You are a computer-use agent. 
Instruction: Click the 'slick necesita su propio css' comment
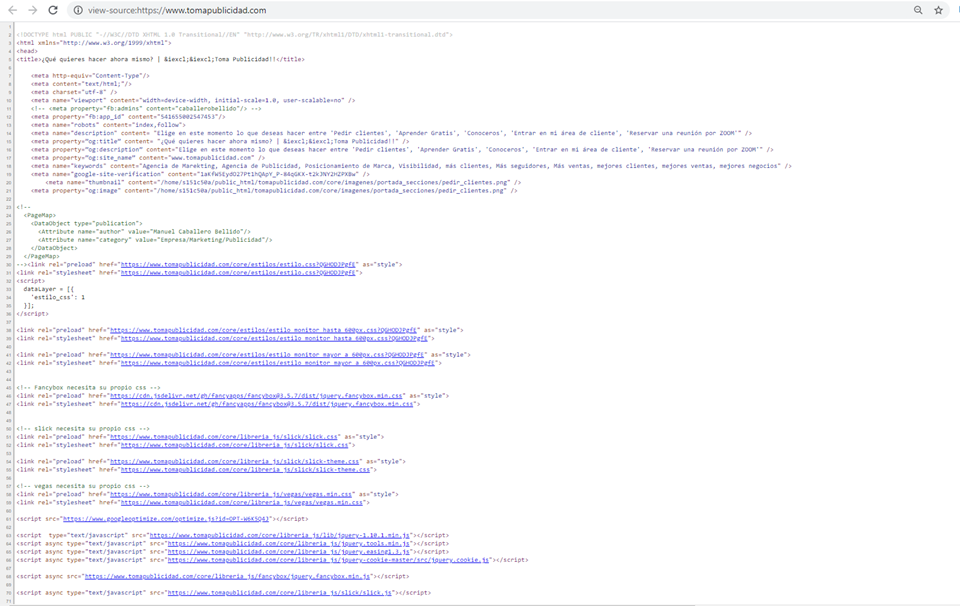[83, 428]
